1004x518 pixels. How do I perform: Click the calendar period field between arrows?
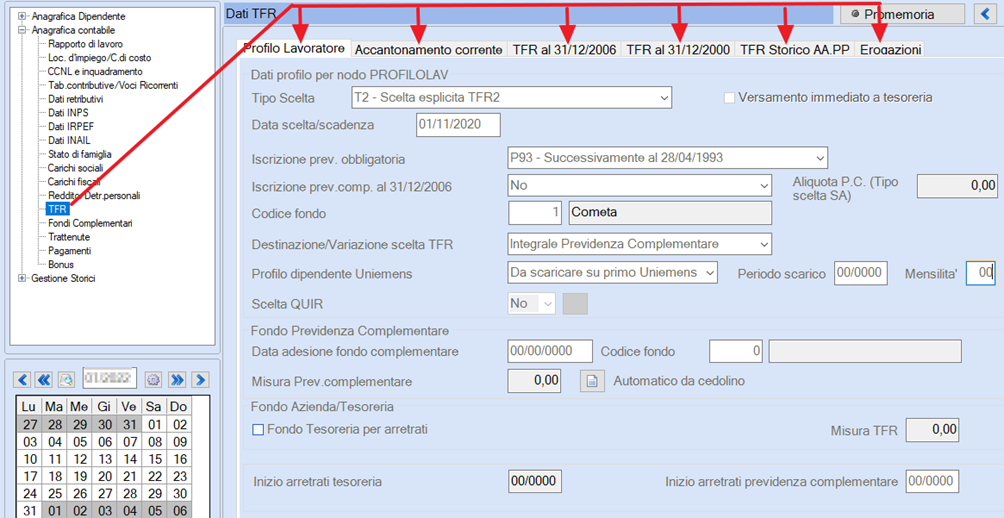109,379
